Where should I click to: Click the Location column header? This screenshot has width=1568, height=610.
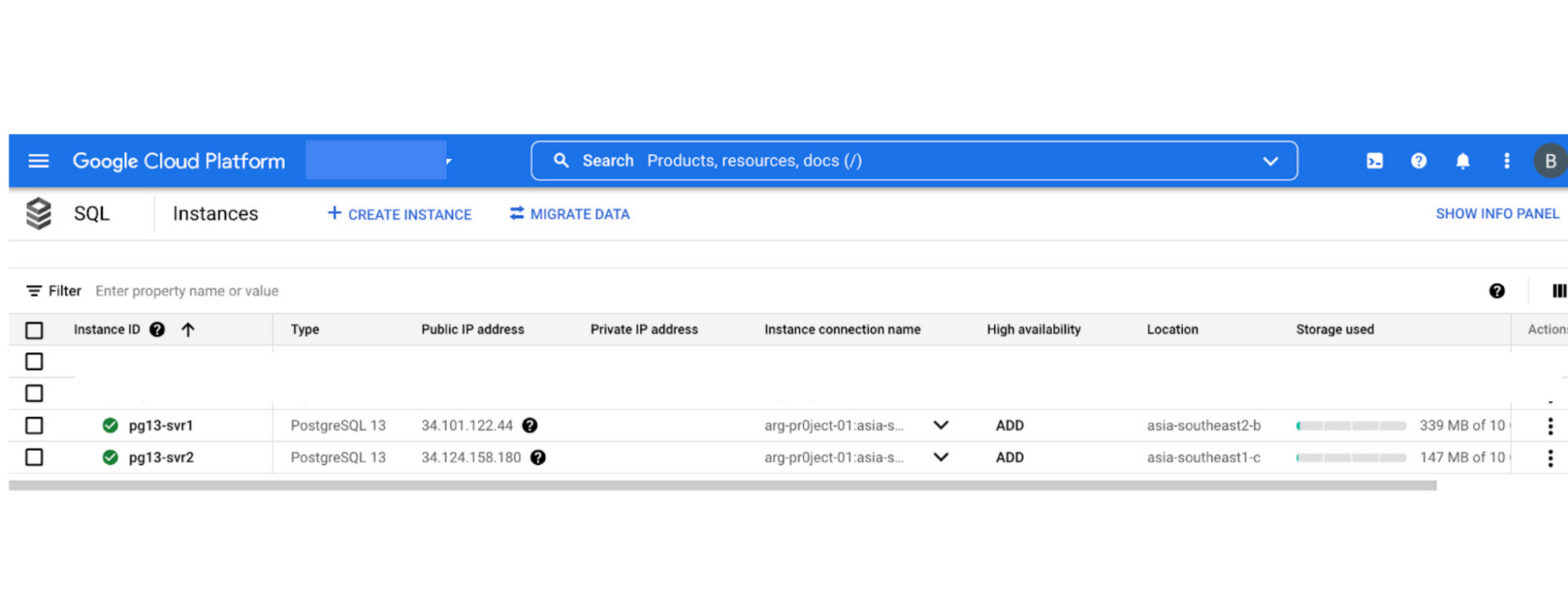(1173, 330)
